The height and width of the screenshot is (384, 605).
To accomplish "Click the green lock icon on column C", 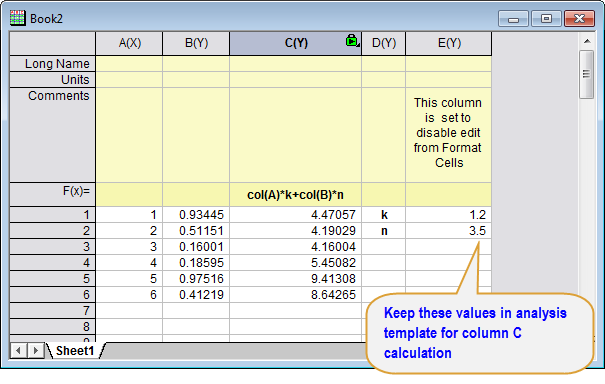I will 352,41.
